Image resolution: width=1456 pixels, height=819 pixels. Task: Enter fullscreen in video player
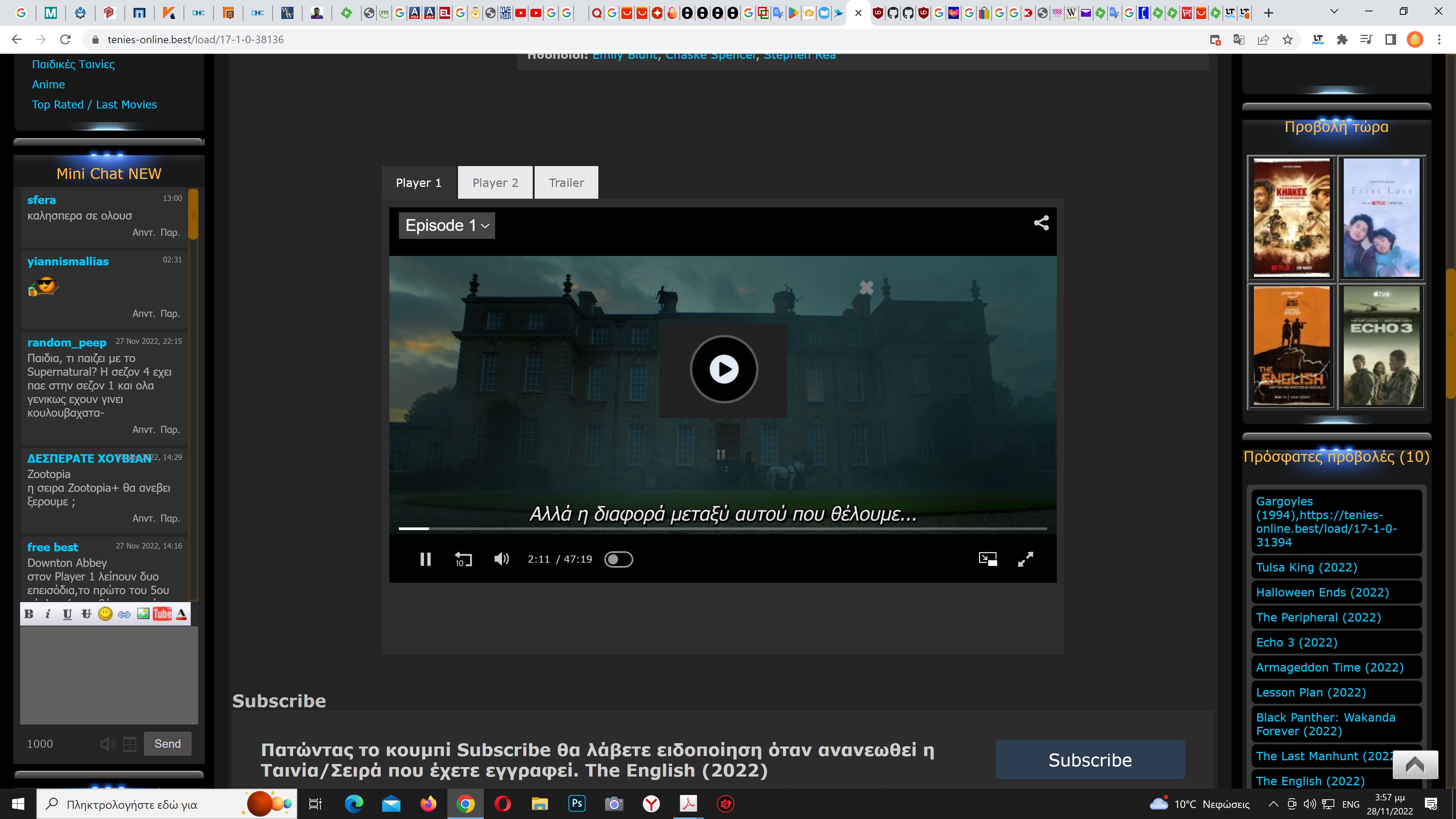click(1025, 559)
